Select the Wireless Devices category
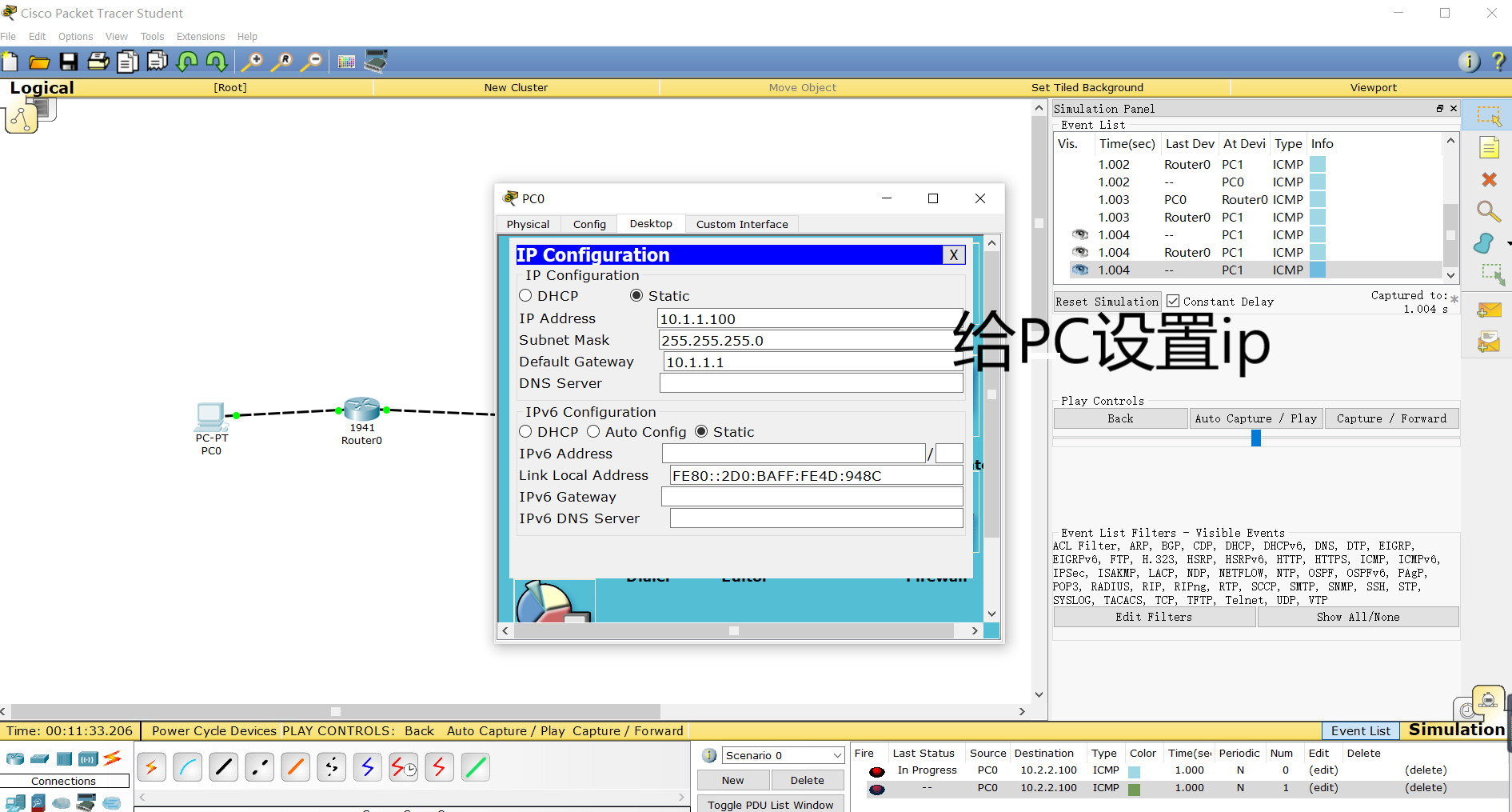The width and height of the screenshot is (1512, 812). tap(88, 758)
